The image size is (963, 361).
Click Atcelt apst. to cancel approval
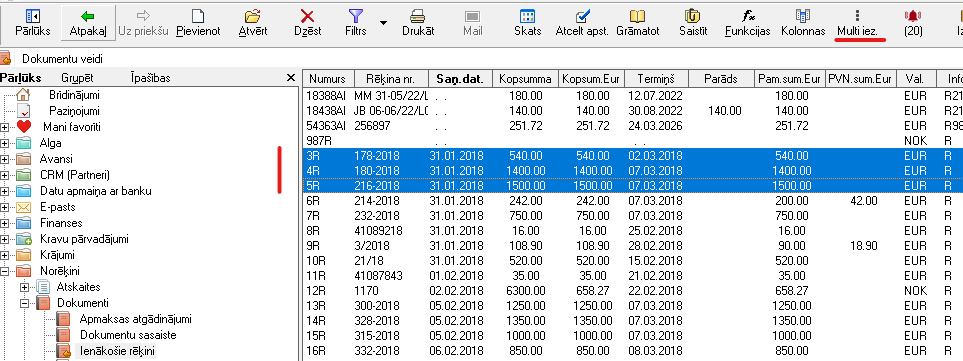pyautogui.click(x=582, y=22)
